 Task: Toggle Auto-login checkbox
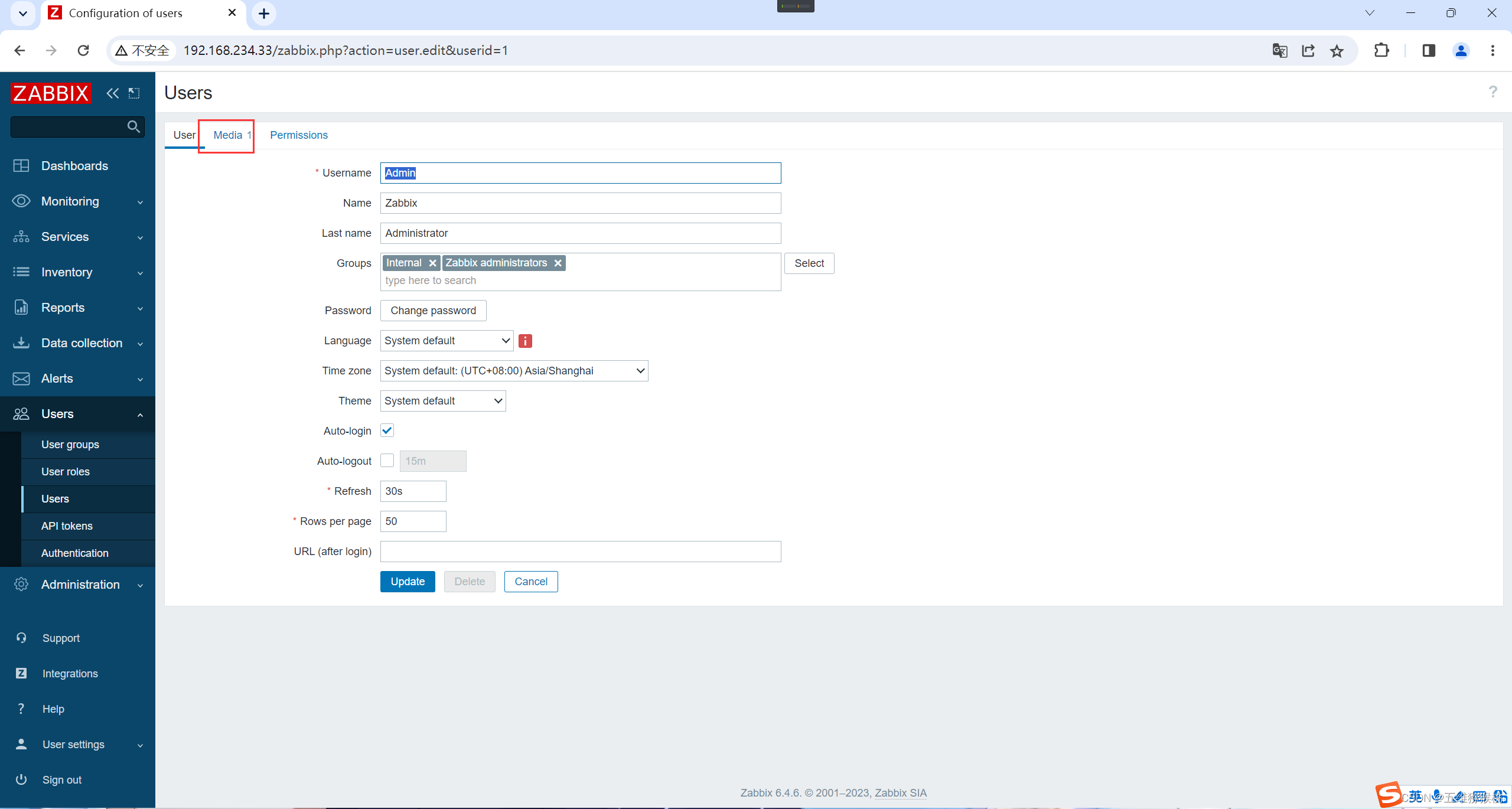(x=387, y=430)
